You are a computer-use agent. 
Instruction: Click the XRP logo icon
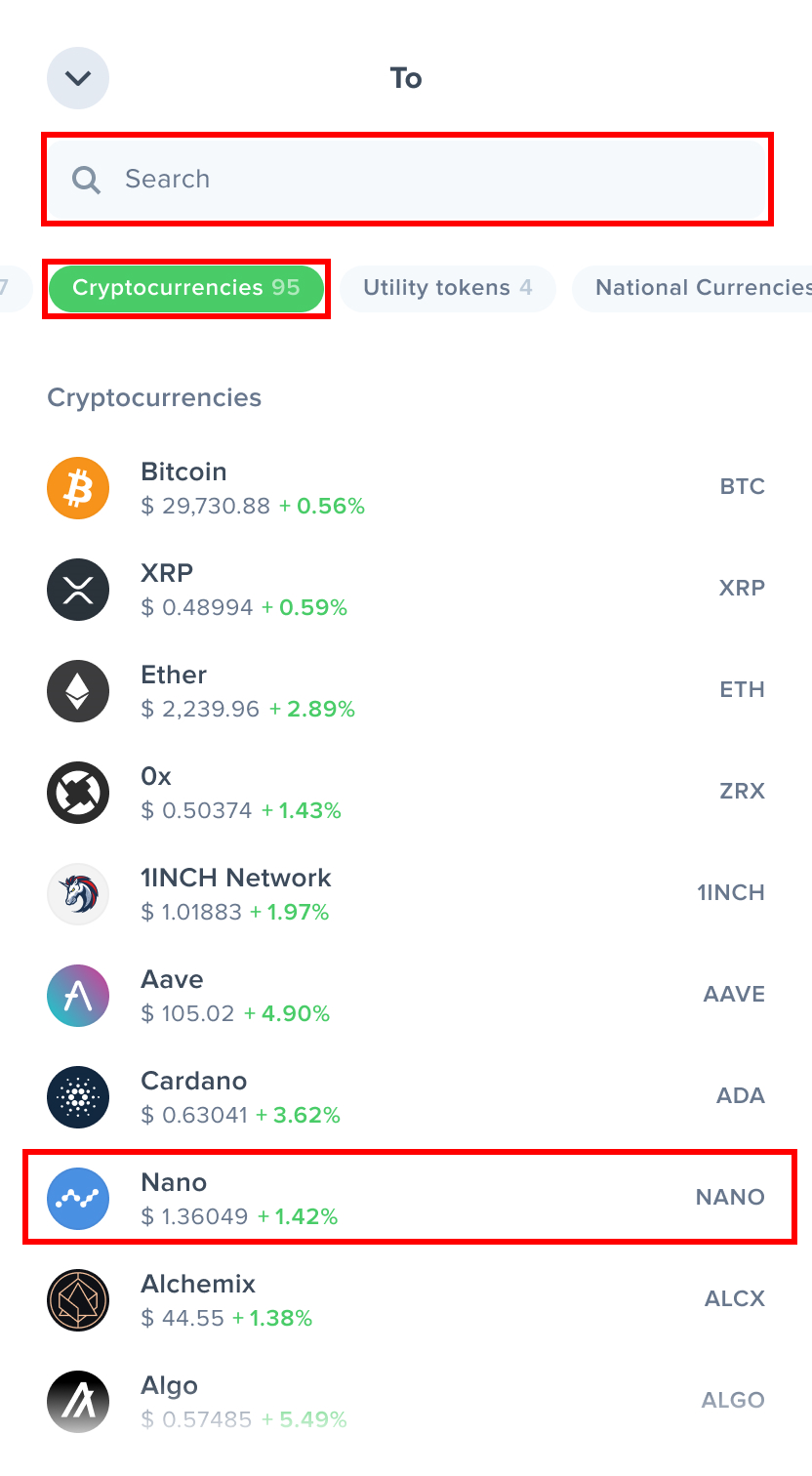pyautogui.click(x=78, y=590)
